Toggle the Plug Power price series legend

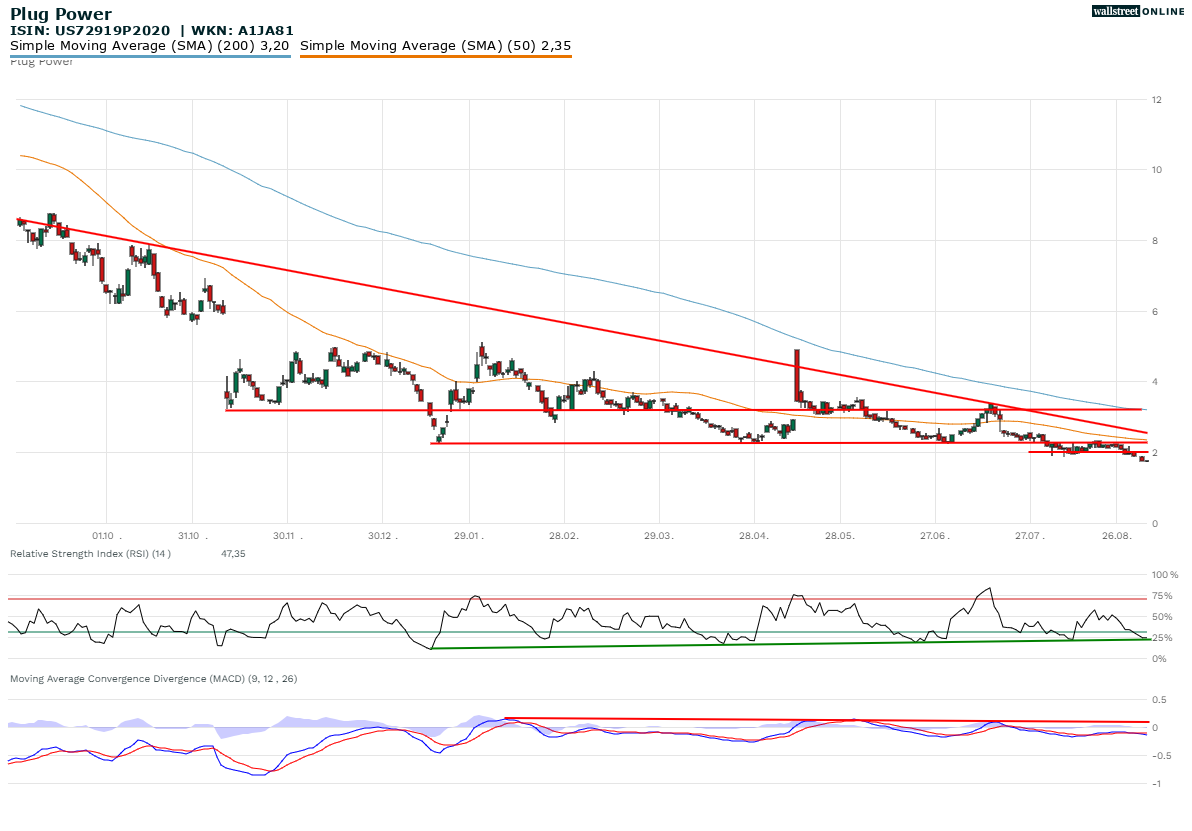click(38, 62)
